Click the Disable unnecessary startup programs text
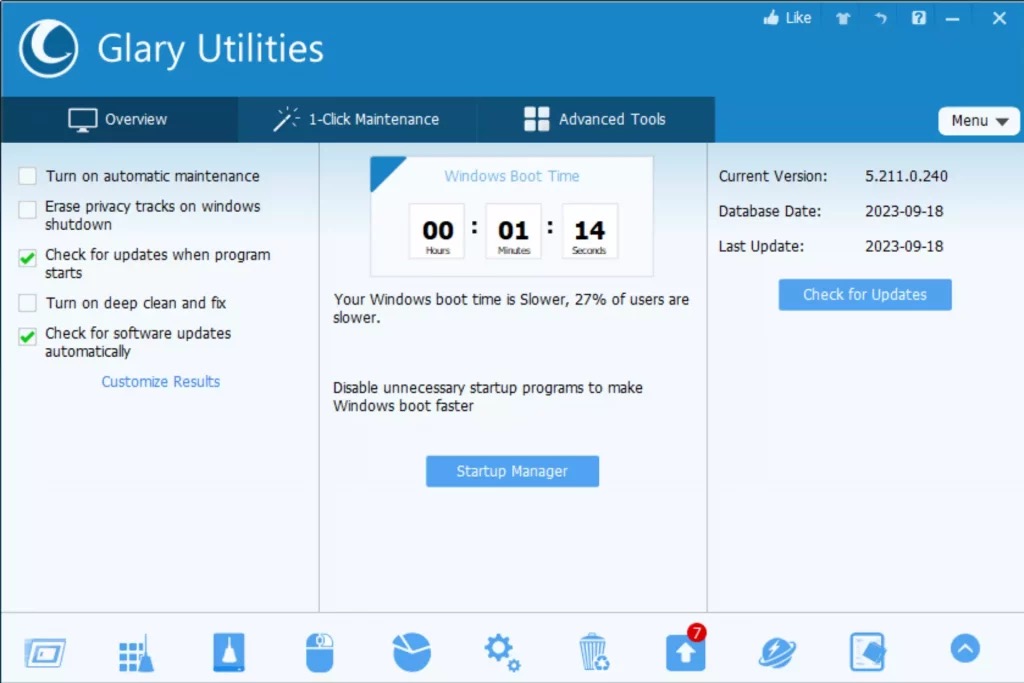Image resolution: width=1024 pixels, height=683 pixels. (x=488, y=396)
